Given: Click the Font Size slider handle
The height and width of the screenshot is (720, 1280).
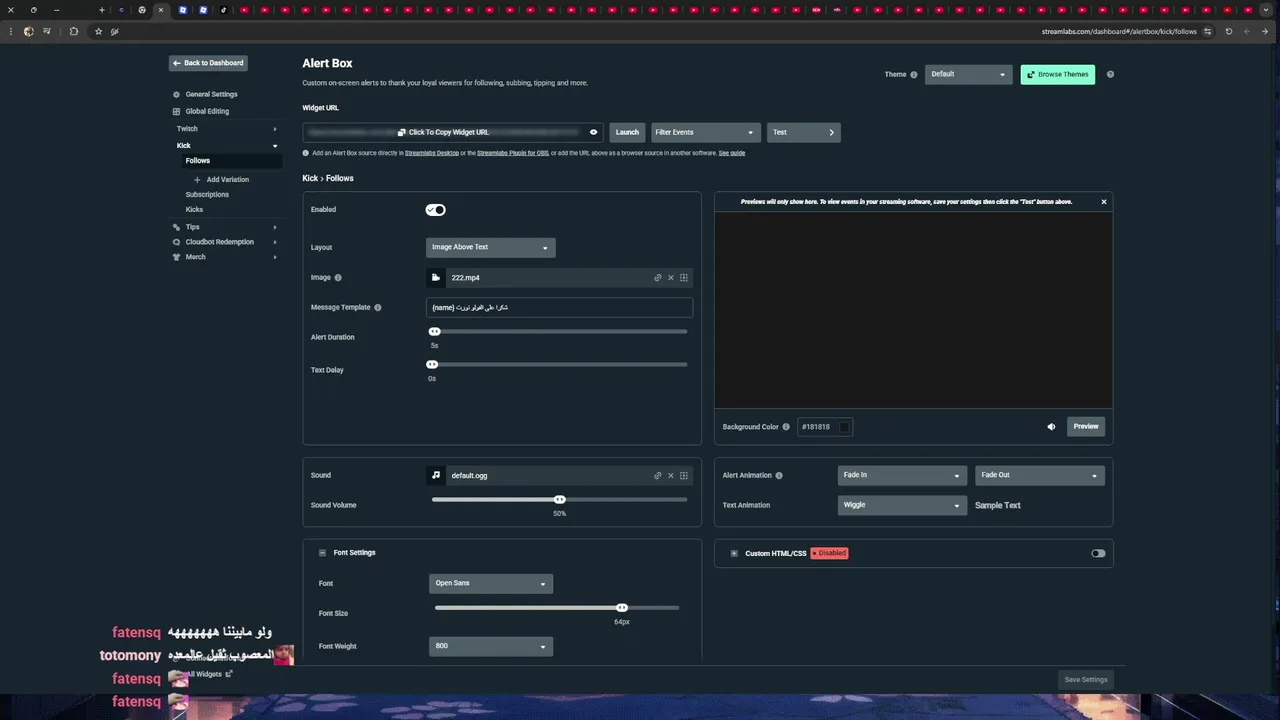Looking at the screenshot, I should click(622, 608).
